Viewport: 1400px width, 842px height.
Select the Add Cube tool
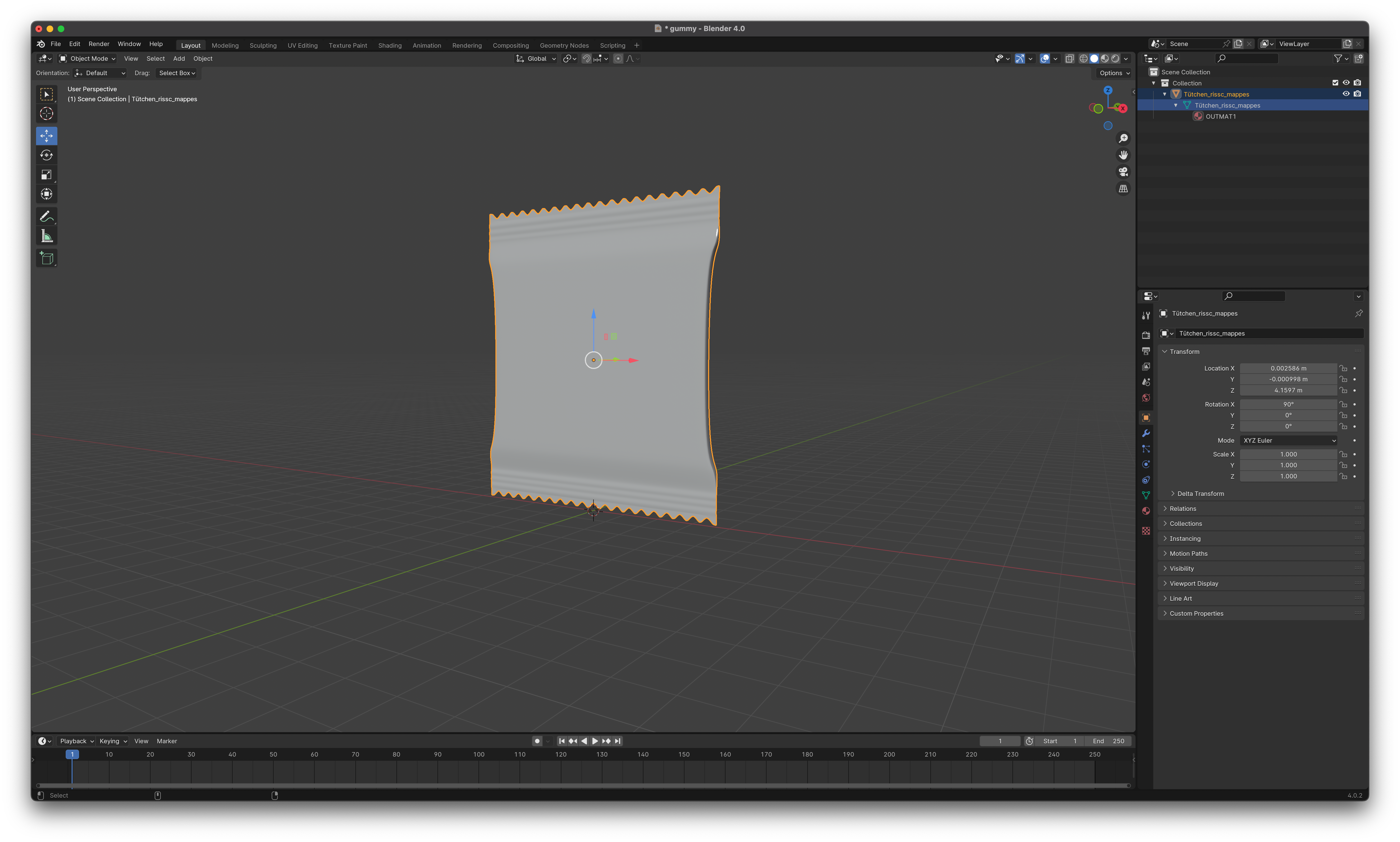[47, 258]
